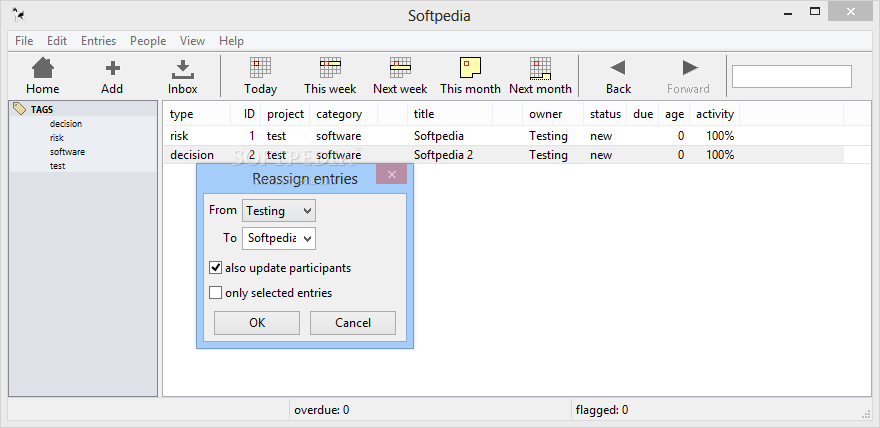The height and width of the screenshot is (428, 880).
Task: Sort by the 'activity' column header
Action: point(714,114)
